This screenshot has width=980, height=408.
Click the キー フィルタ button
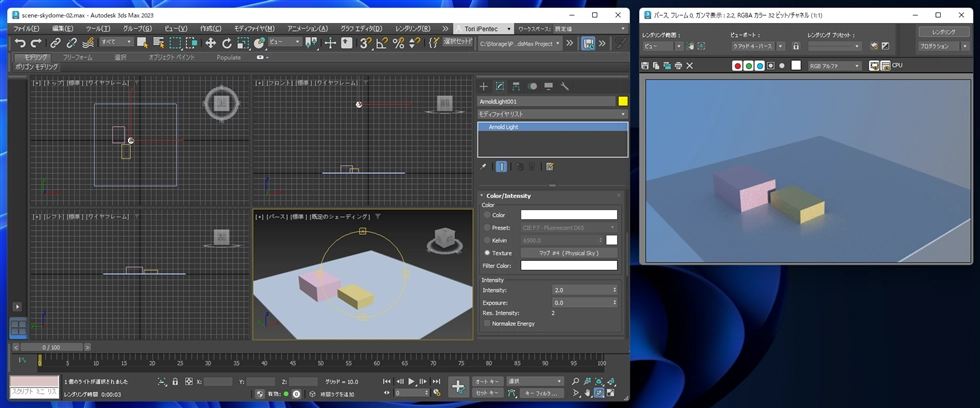(541, 393)
